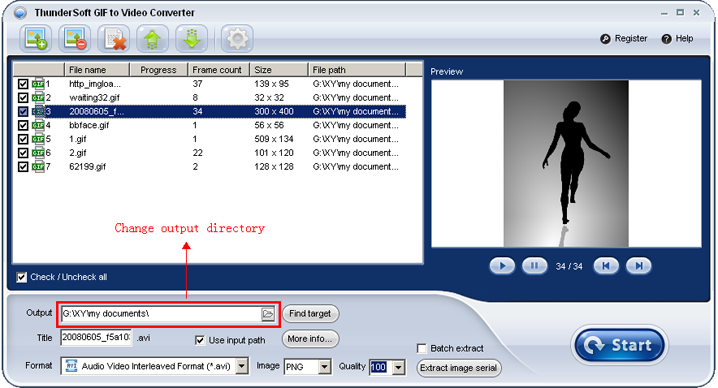Move file down with green arrow icon

coord(191,38)
